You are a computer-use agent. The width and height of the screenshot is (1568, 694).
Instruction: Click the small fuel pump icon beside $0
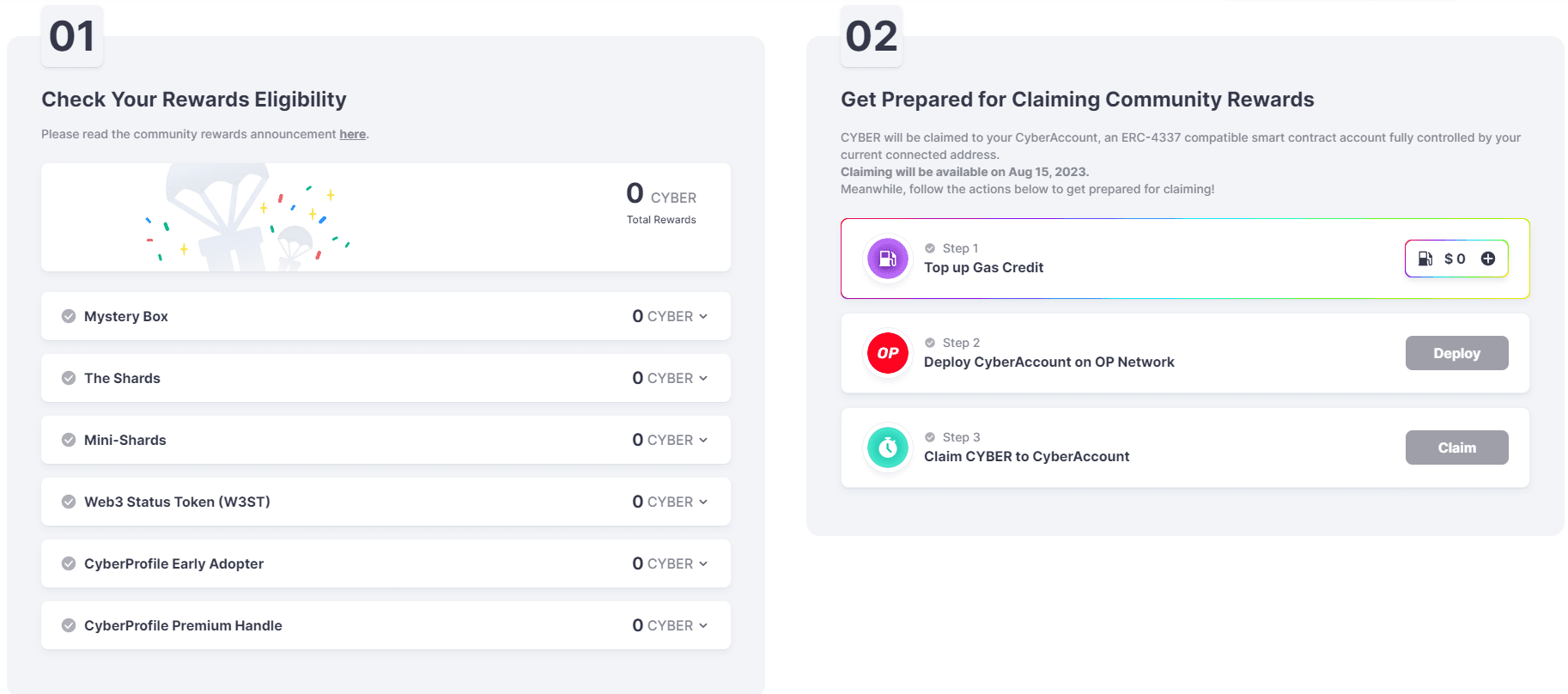(x=1425, y=259)
